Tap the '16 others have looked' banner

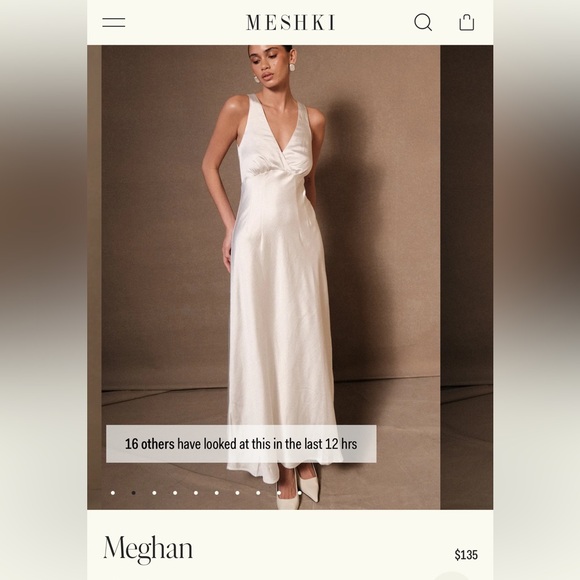click(x=241, y=444)
